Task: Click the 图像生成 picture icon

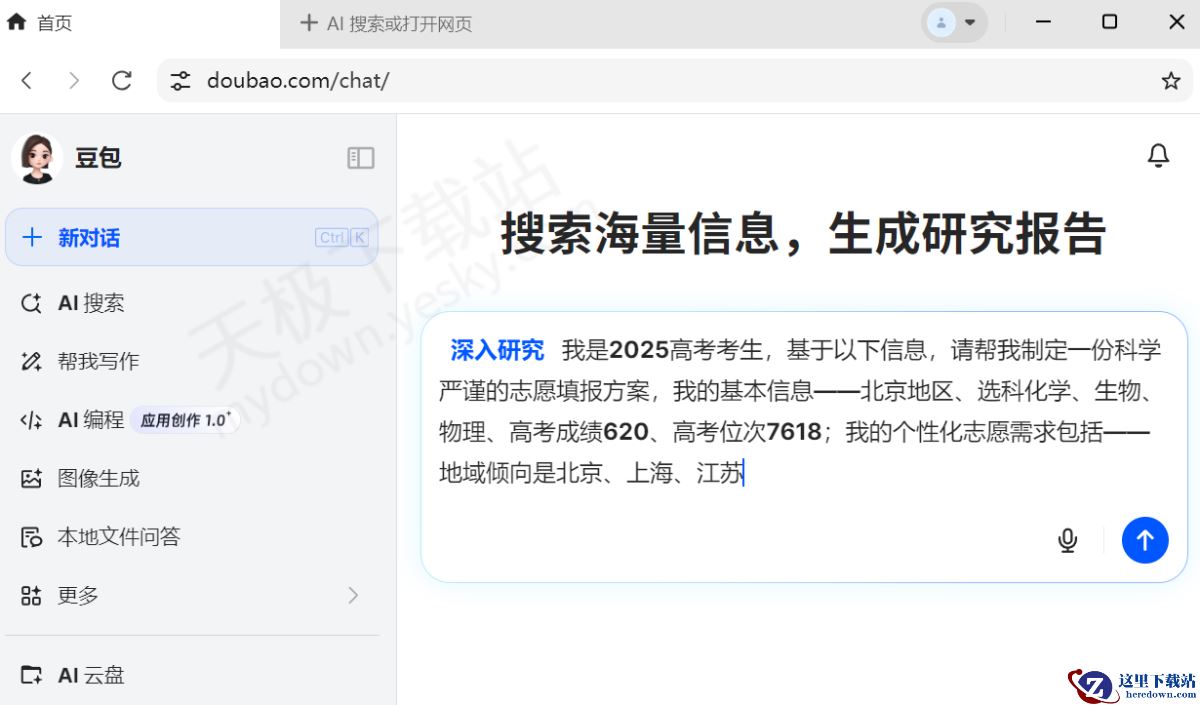Action: click(32, 478)
